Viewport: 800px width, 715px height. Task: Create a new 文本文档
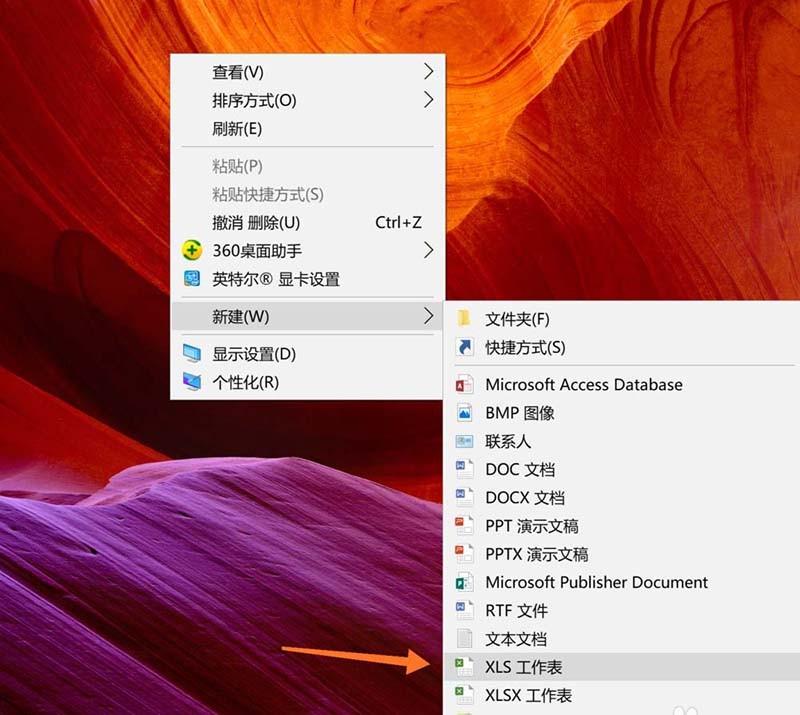click(520, 638)
